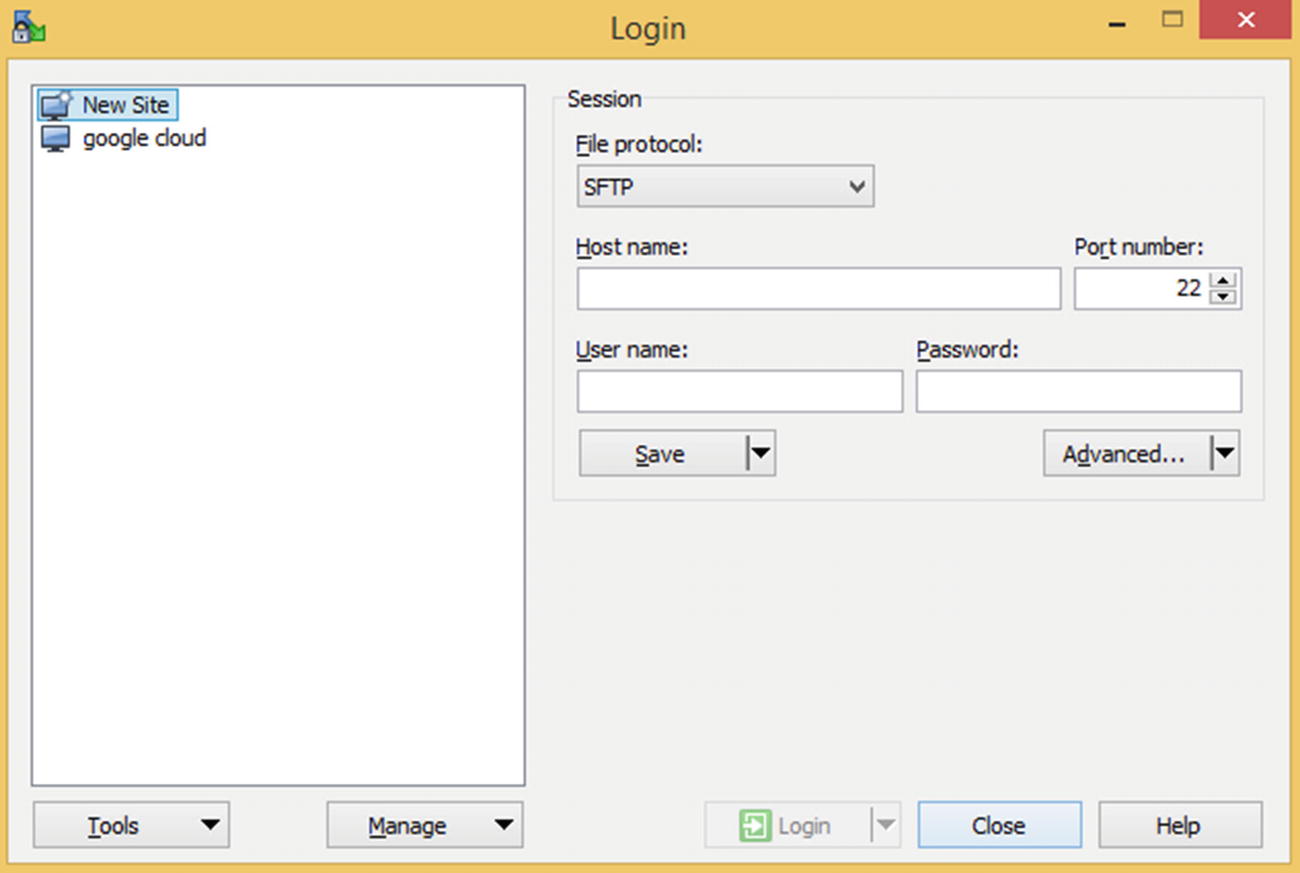Click the WinSCP app icon in title bar
Viewport: 1300px width, 873px height.
click(x=28, y=26)
